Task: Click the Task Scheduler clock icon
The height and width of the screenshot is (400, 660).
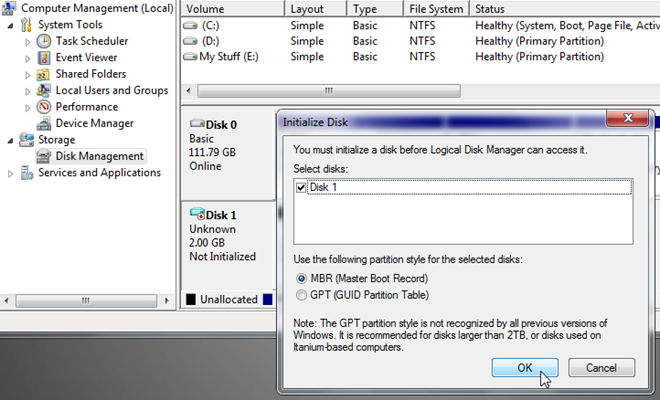Action: (x=44, y=41)
